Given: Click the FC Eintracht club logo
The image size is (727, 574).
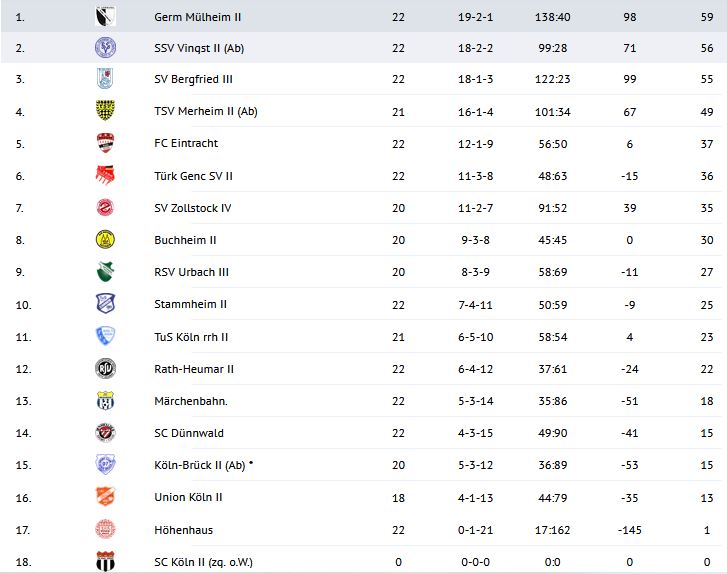Looking at the screenshot, I should [x=105, y=143].
